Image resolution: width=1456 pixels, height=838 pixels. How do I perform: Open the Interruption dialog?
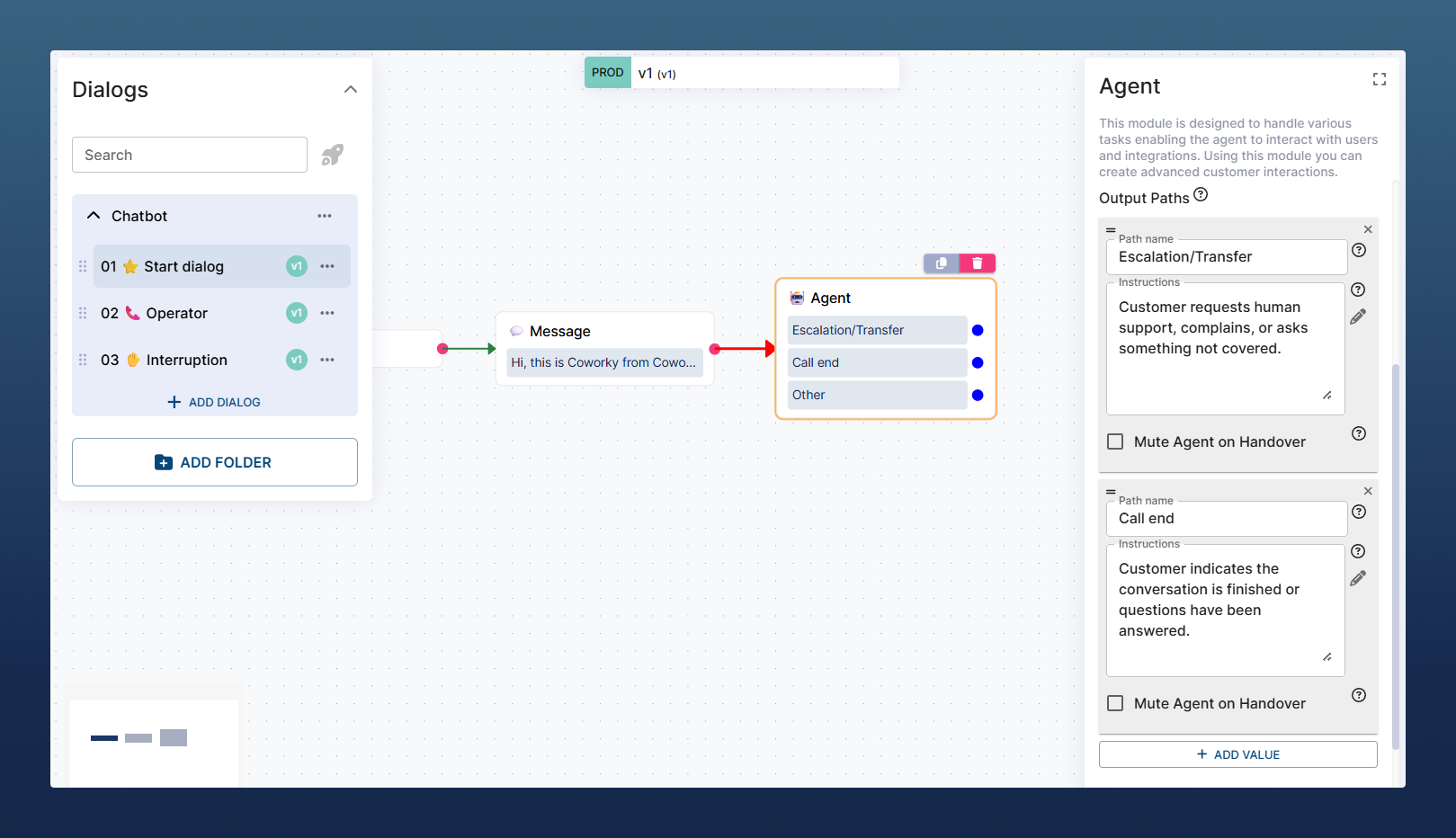coord(186,360)
